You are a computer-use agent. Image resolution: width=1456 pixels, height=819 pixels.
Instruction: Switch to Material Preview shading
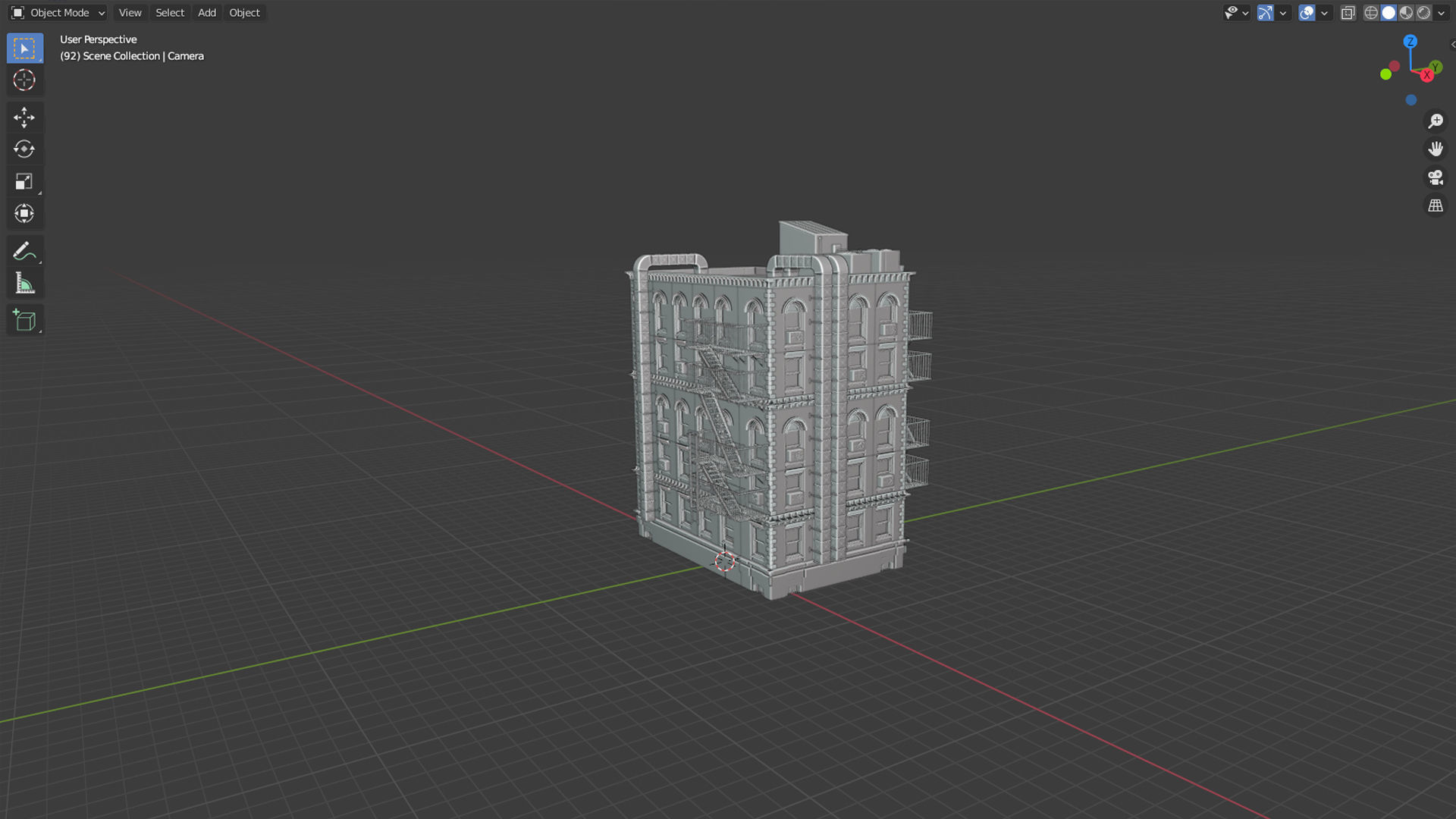pyautogui.click(x=1406, y=13)
